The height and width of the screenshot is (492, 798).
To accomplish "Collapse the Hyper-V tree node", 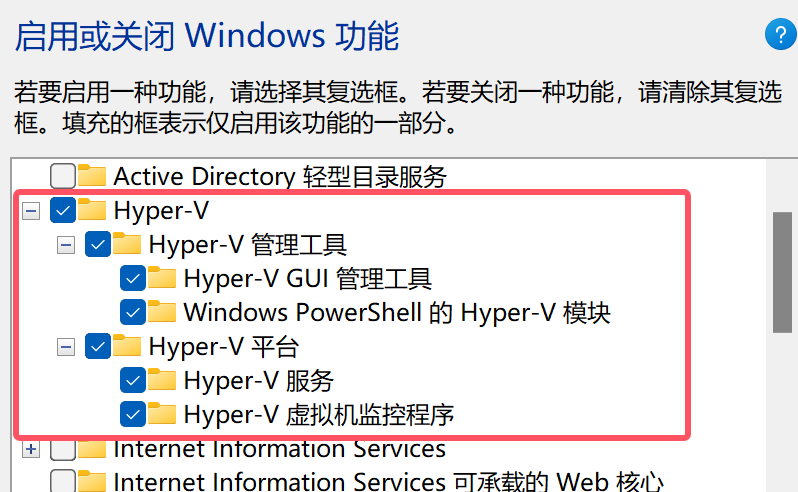I will tap(31, 211).
